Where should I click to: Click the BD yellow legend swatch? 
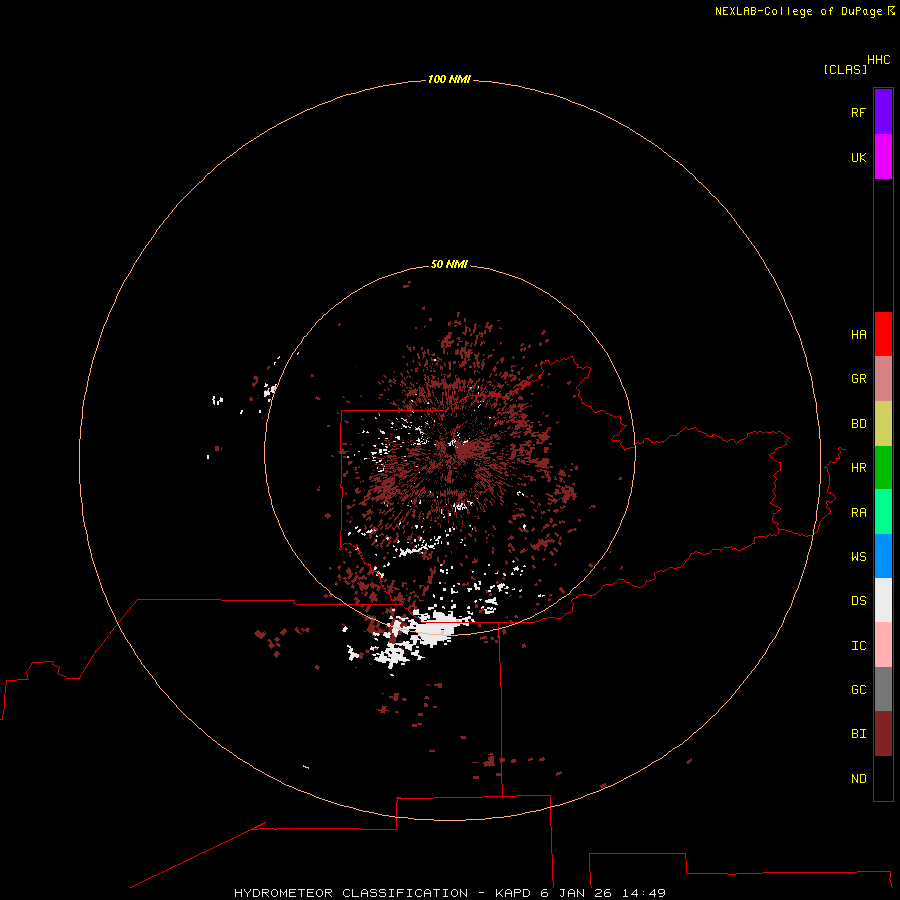(883, 424)
